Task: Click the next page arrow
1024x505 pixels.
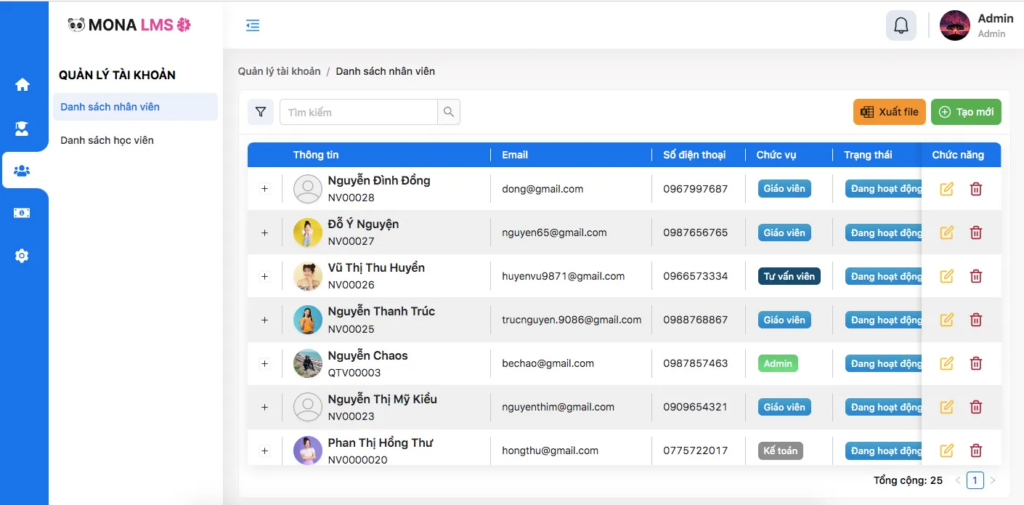Action: click(993, 481)
